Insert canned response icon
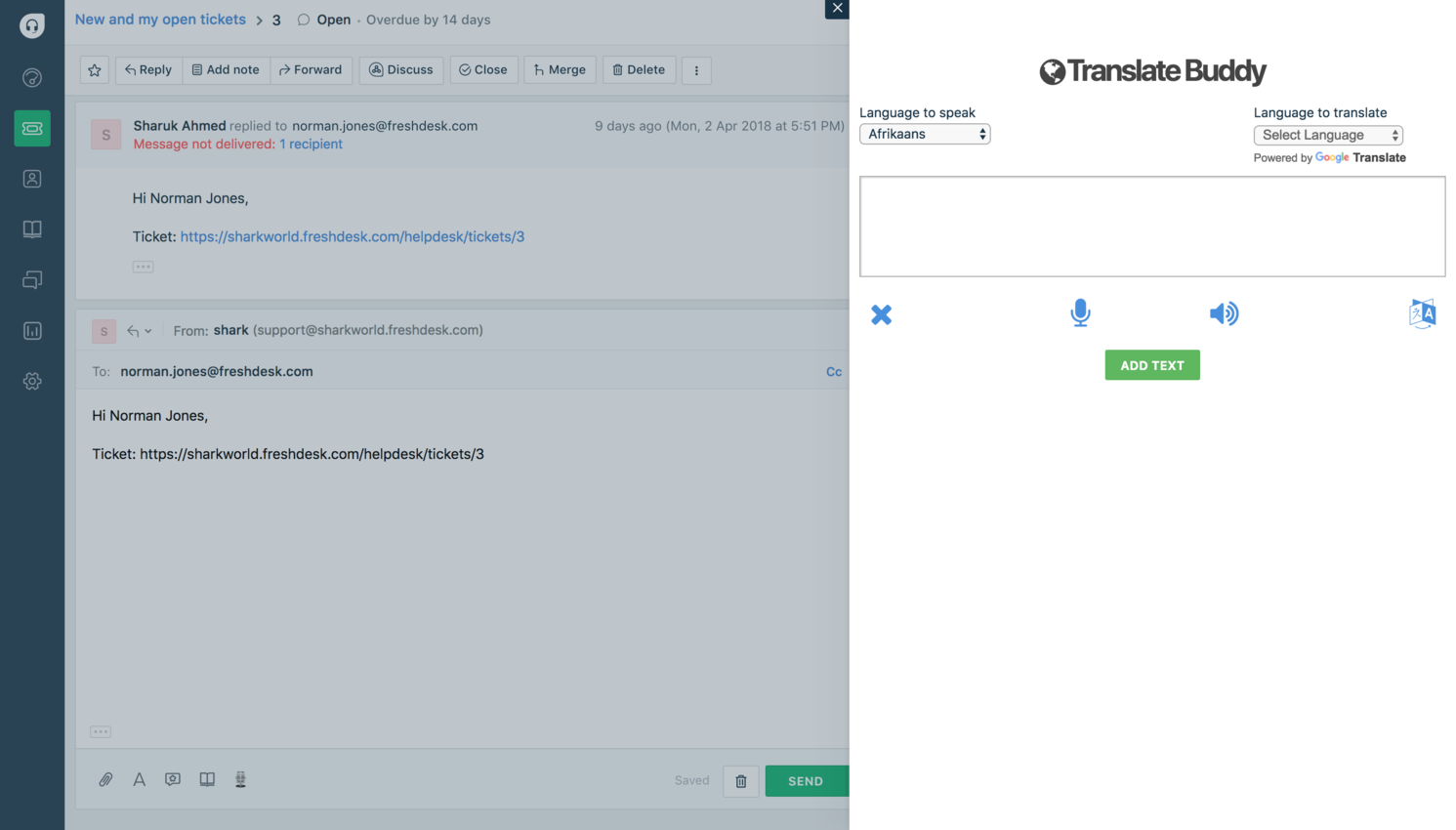1456x830 pixels. (x=173, y=779)
